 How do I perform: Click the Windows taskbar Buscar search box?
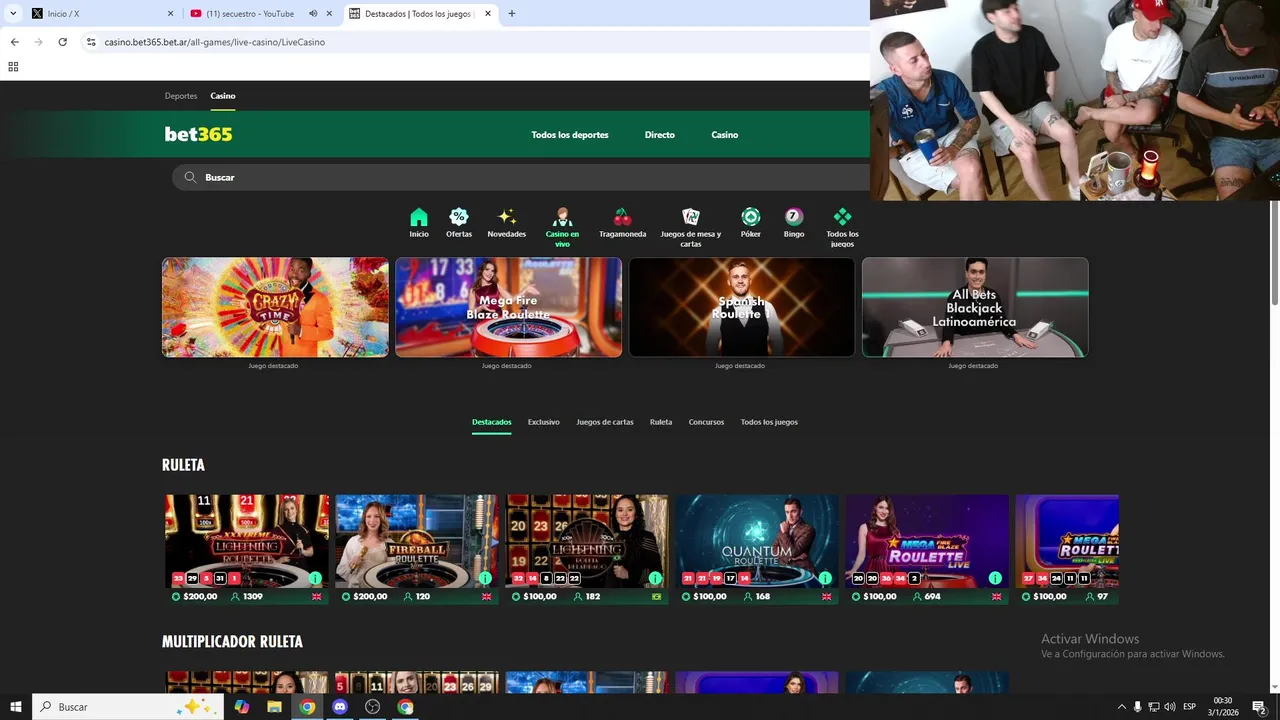127,707
